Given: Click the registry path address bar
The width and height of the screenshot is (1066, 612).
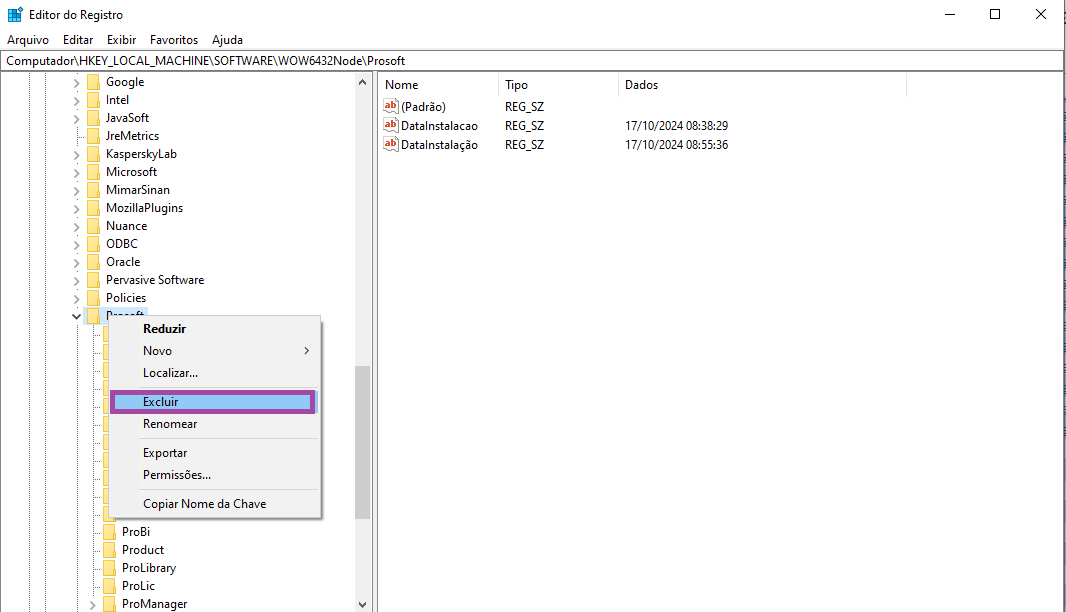Looking at the screenshot, I should coord(532,61).
